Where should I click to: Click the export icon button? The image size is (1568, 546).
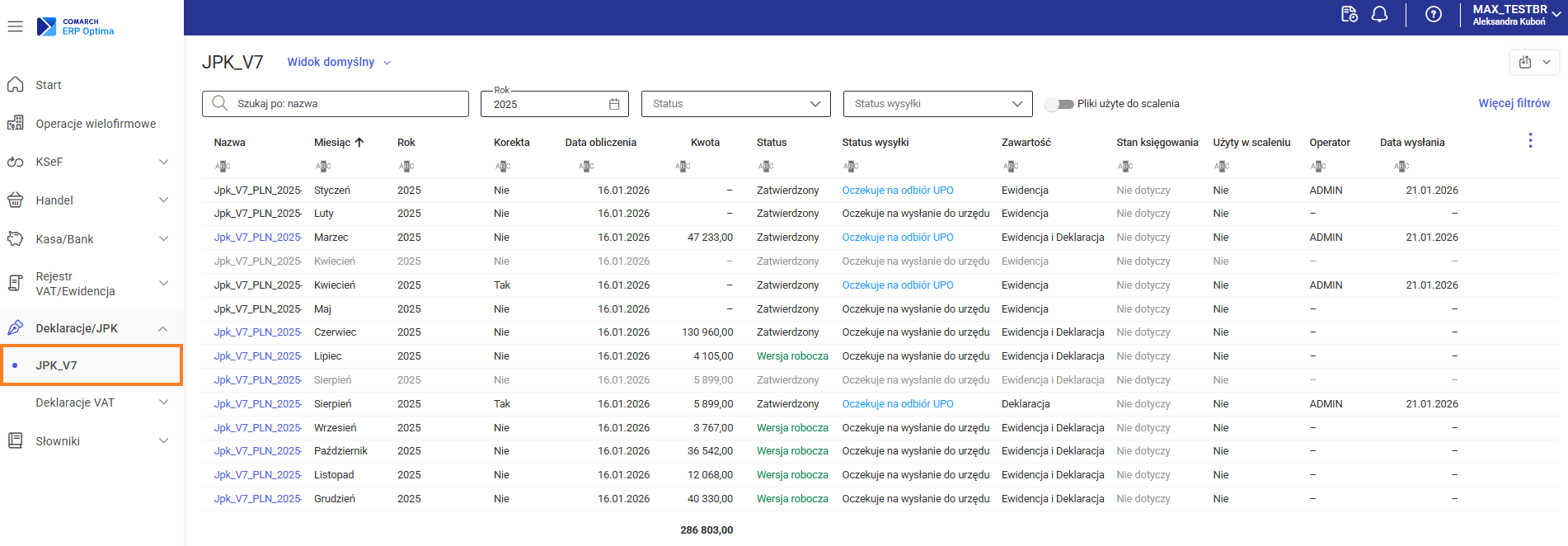click(x=1525, y=62)
